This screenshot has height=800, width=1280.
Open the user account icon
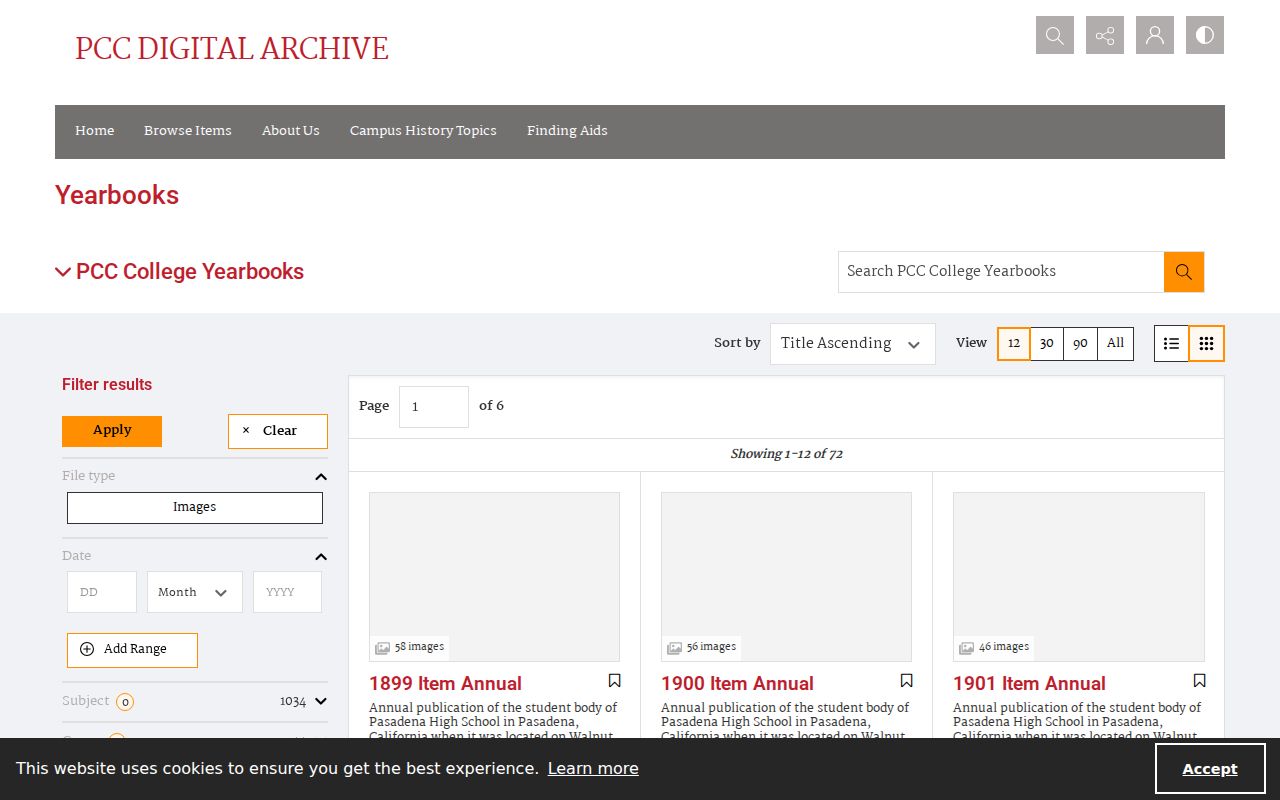point(1155,35)
